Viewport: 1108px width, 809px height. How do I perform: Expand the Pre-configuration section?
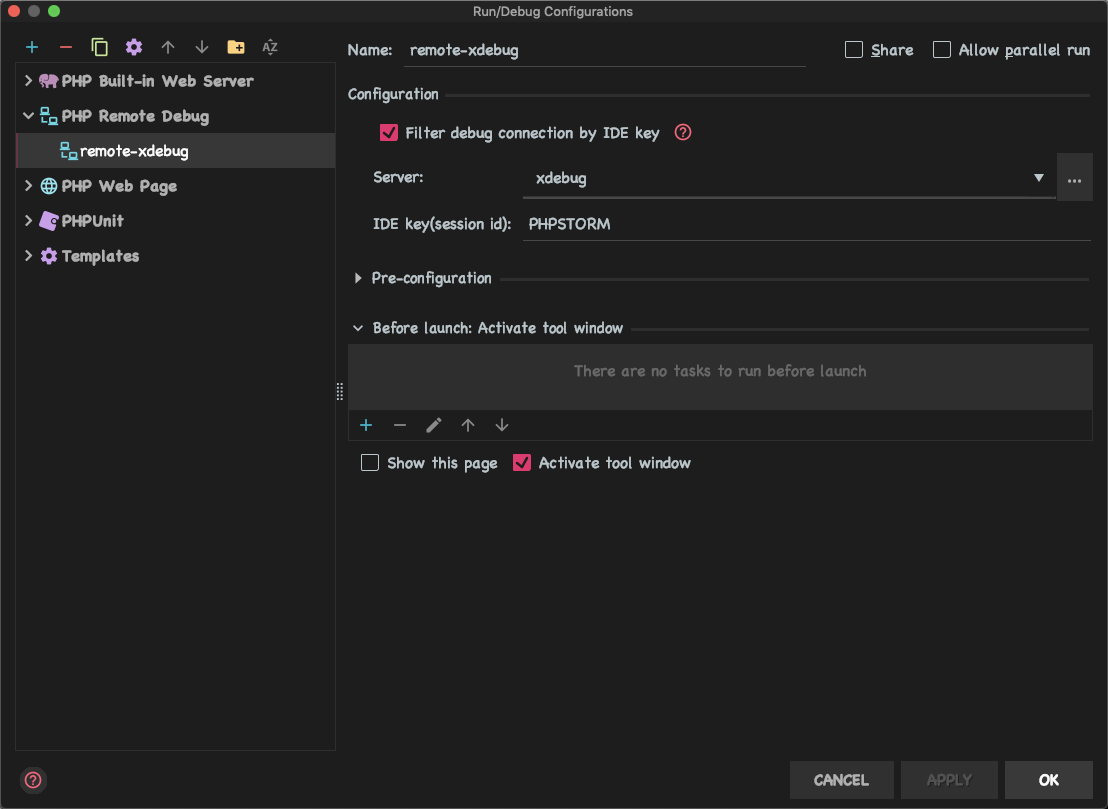358,278
